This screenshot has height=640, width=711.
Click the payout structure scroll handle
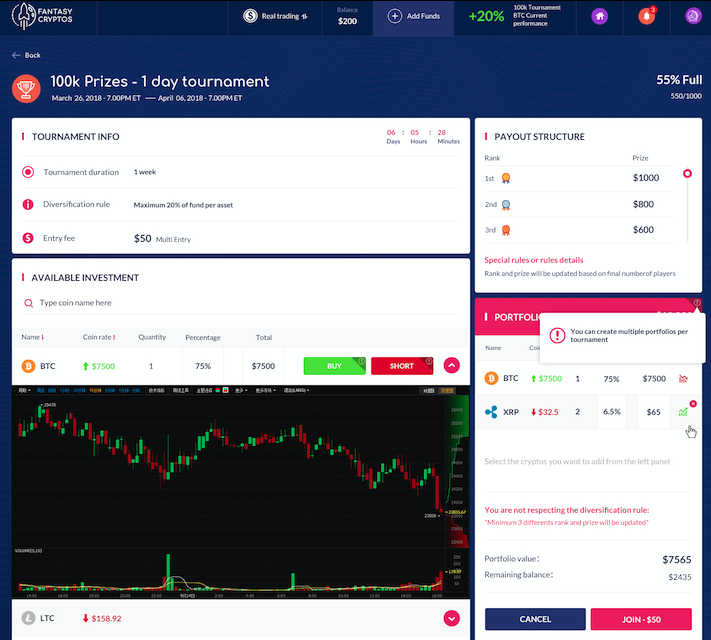[x=687, y=173]
